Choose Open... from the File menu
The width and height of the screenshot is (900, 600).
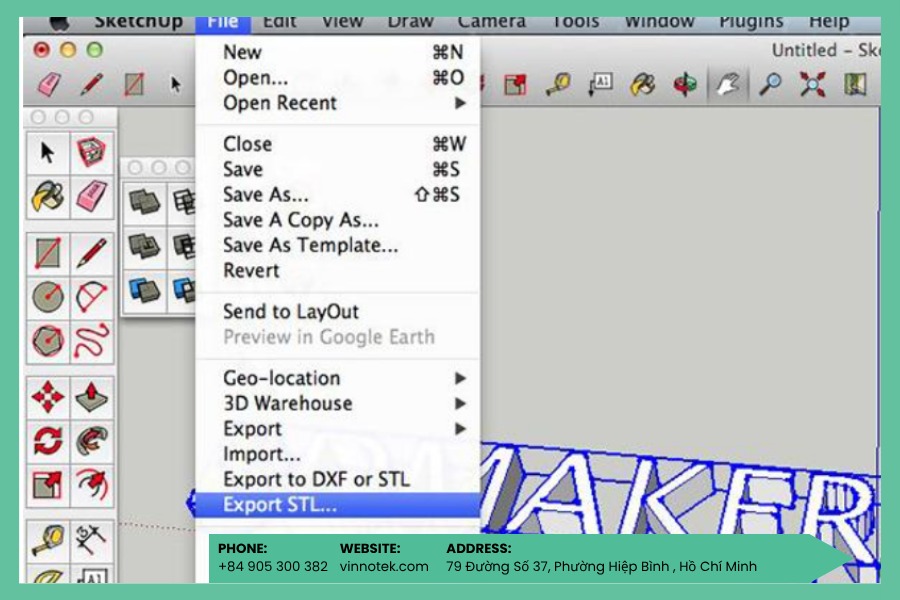coord(338,78)
